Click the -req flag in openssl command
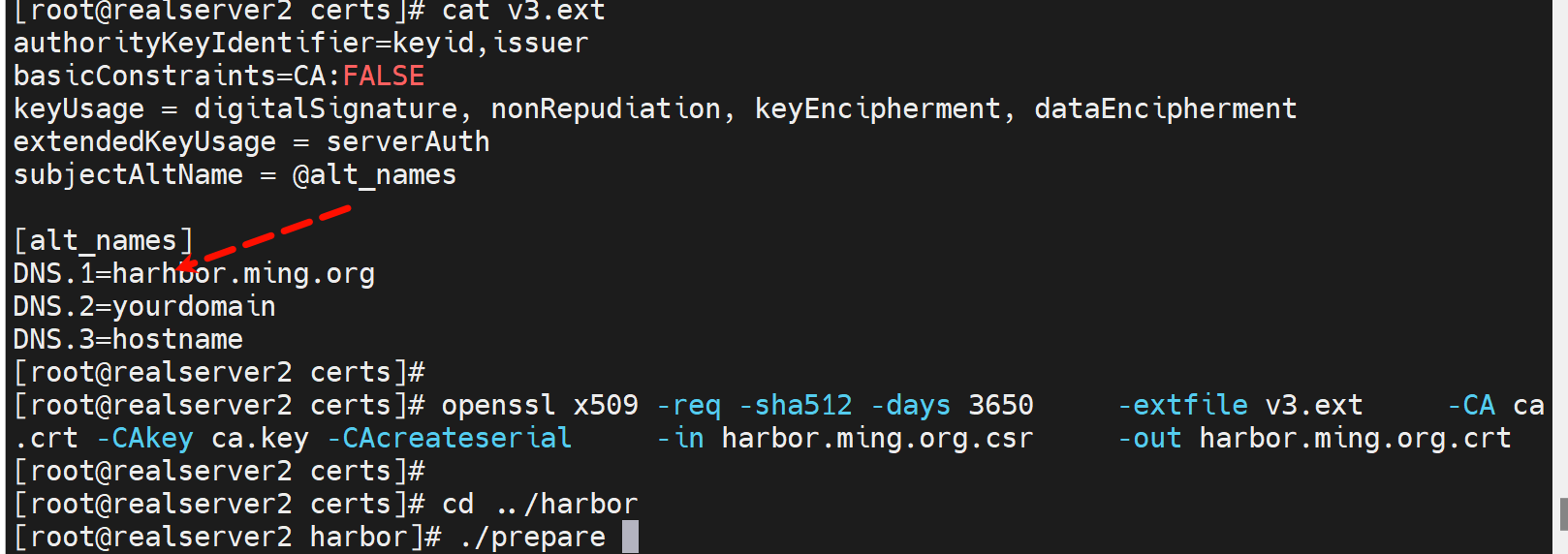The image size is (1568, 554). pyautogui.click(x=689, y=405)
